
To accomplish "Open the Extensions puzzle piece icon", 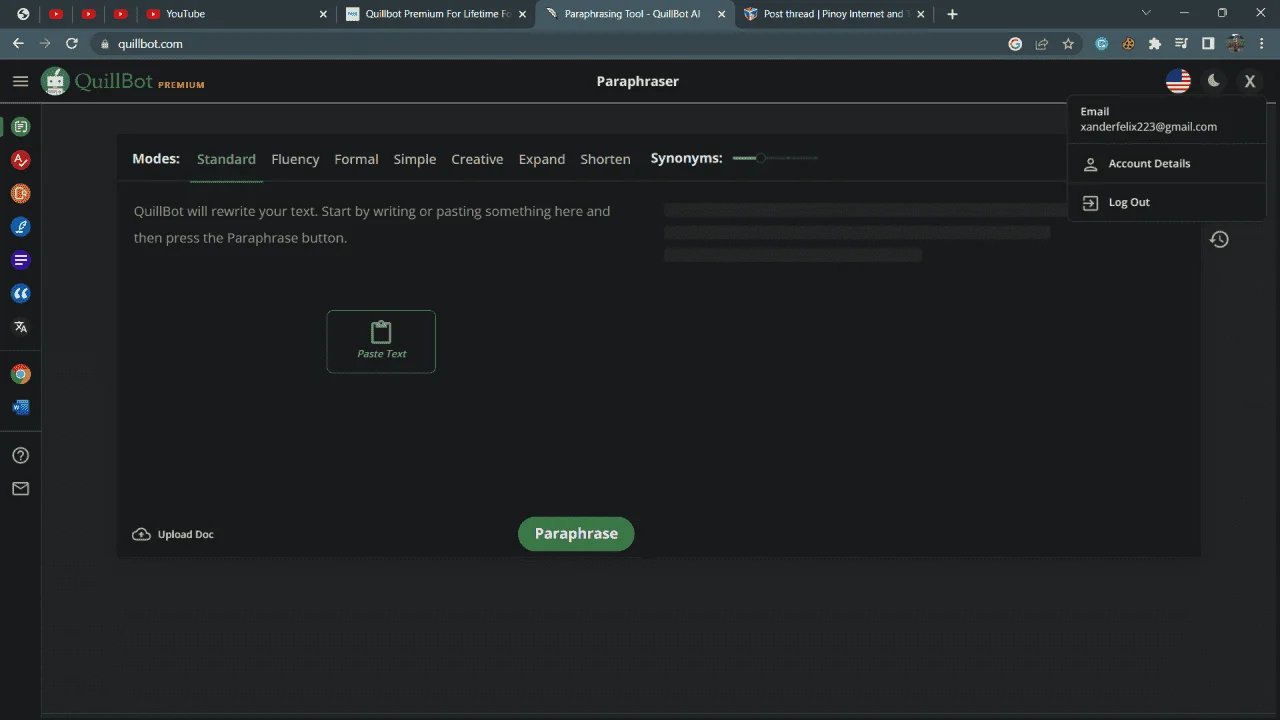I will point(1155,44).
